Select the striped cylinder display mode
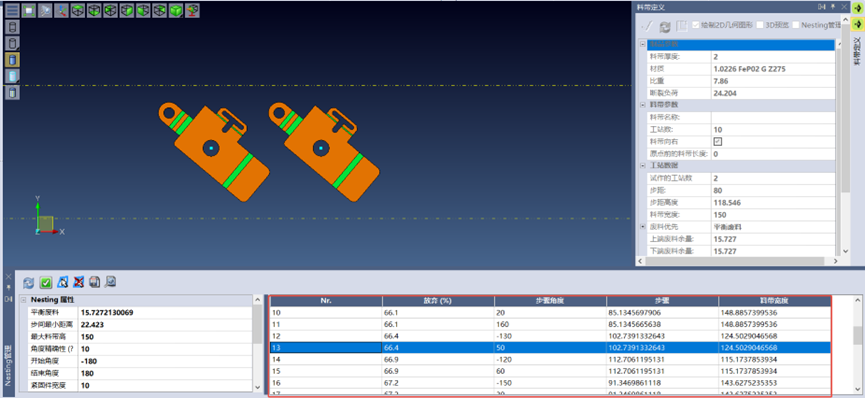 tap(12, 92)
